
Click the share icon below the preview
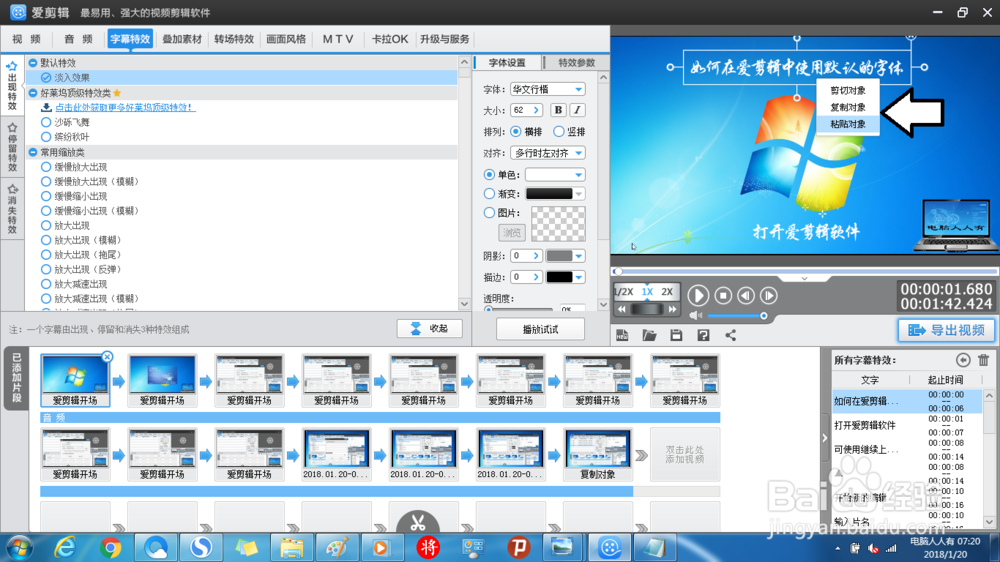tap(730, 335)
